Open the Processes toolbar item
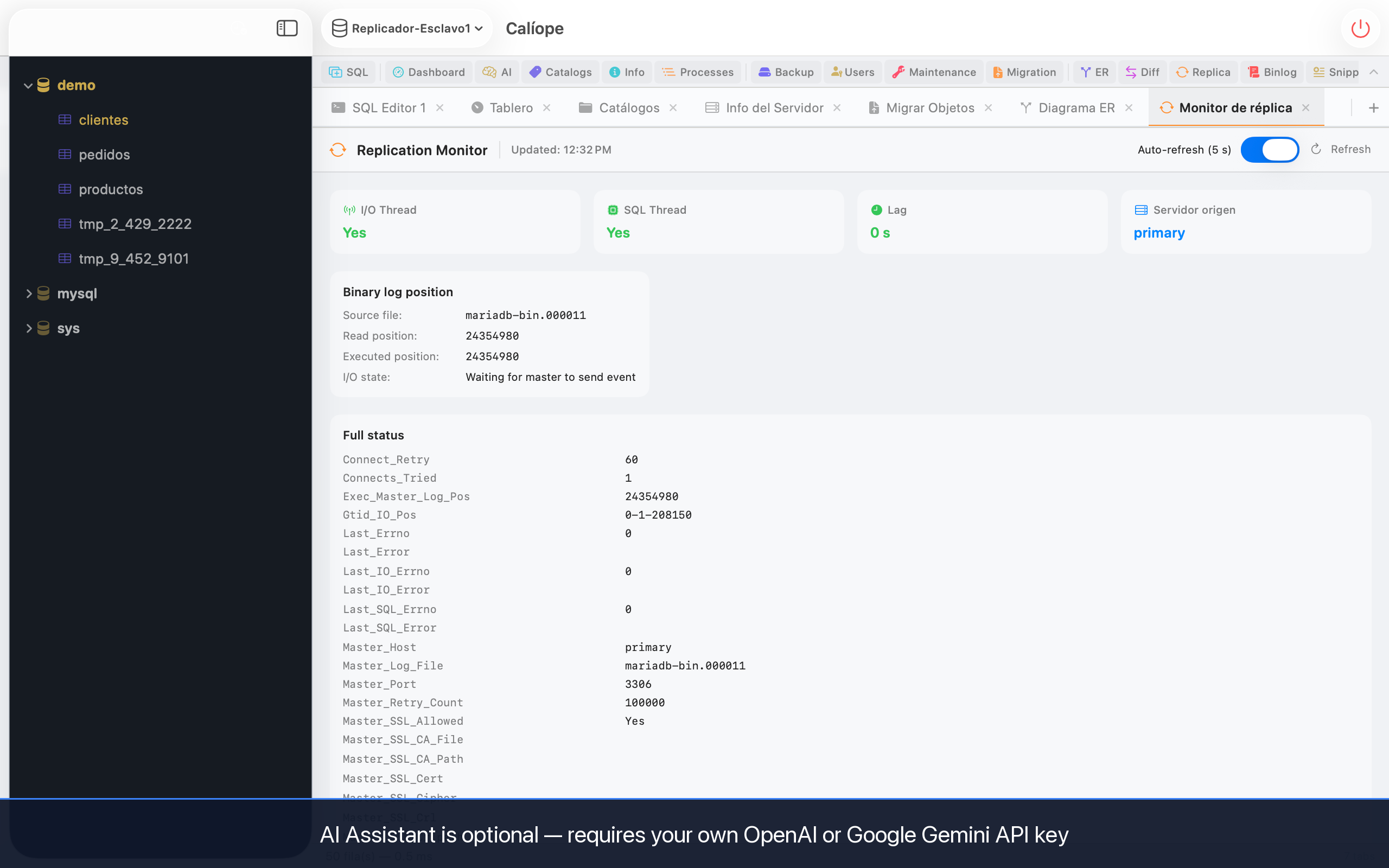 [697, 72]
